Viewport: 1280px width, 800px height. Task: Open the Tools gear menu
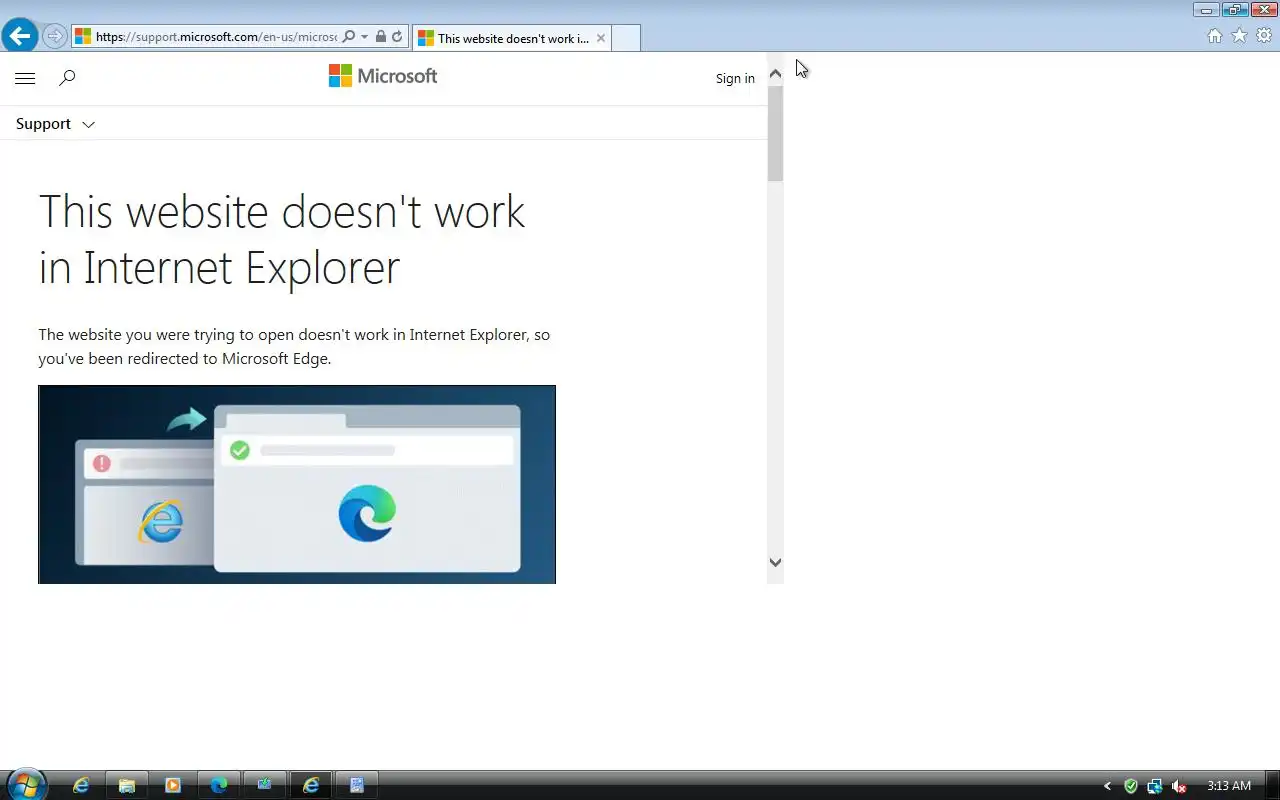1264,36
